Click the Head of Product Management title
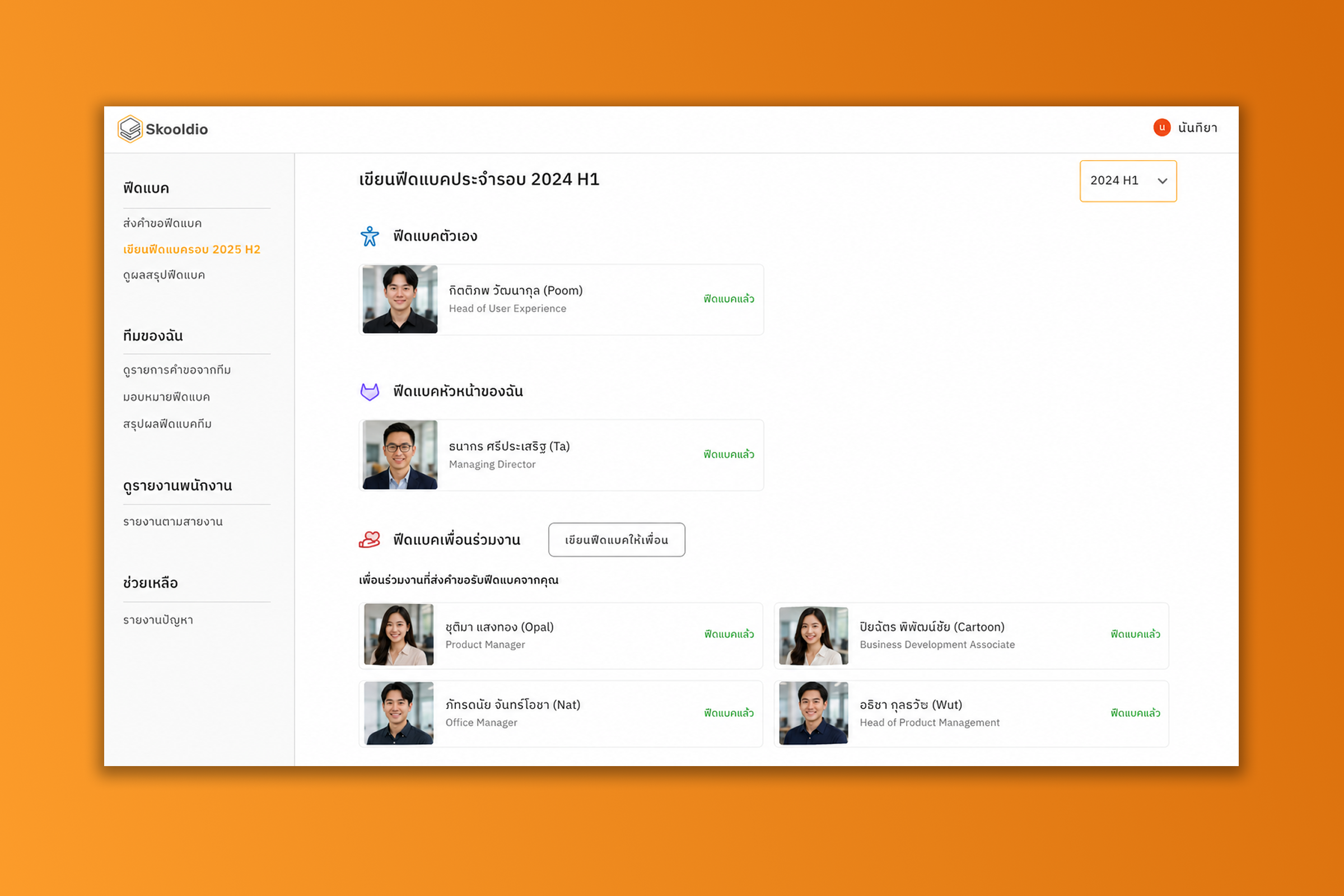This screenshot has width=1344, height=896. (930, 722)
